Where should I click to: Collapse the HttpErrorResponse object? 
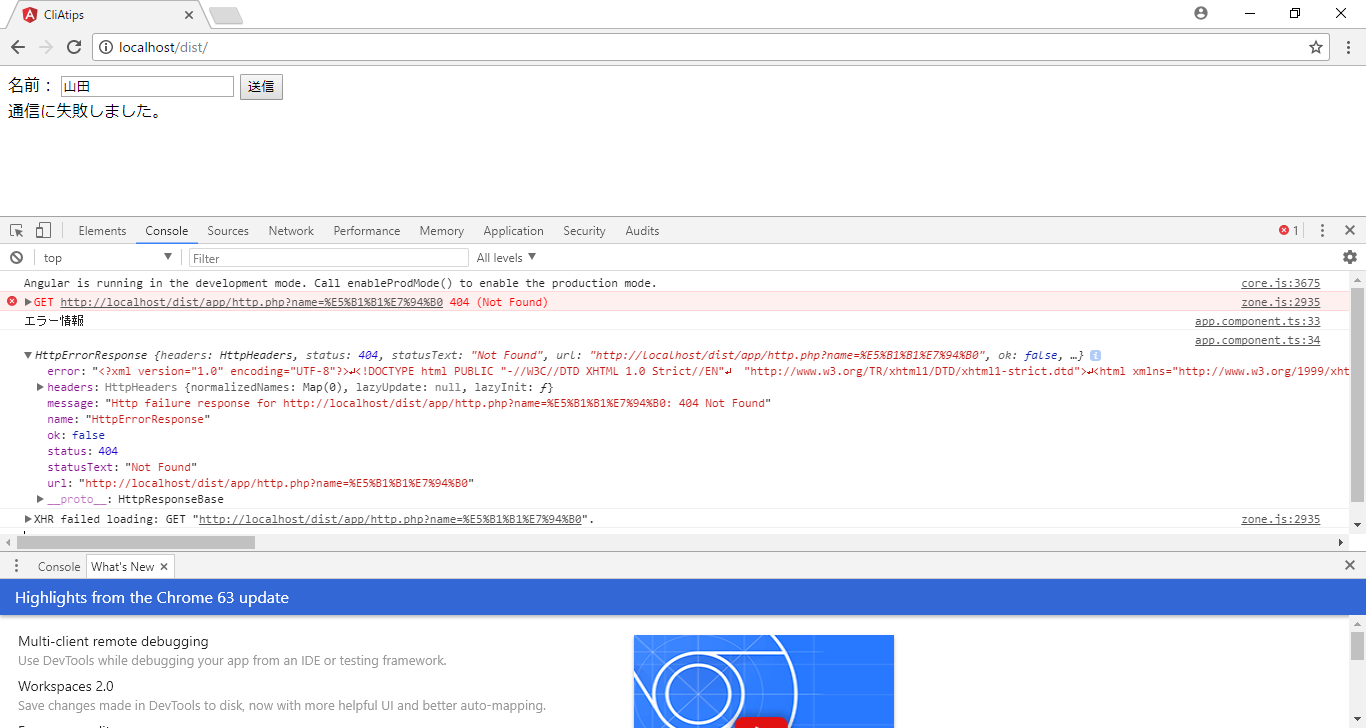tap(28, 355)
